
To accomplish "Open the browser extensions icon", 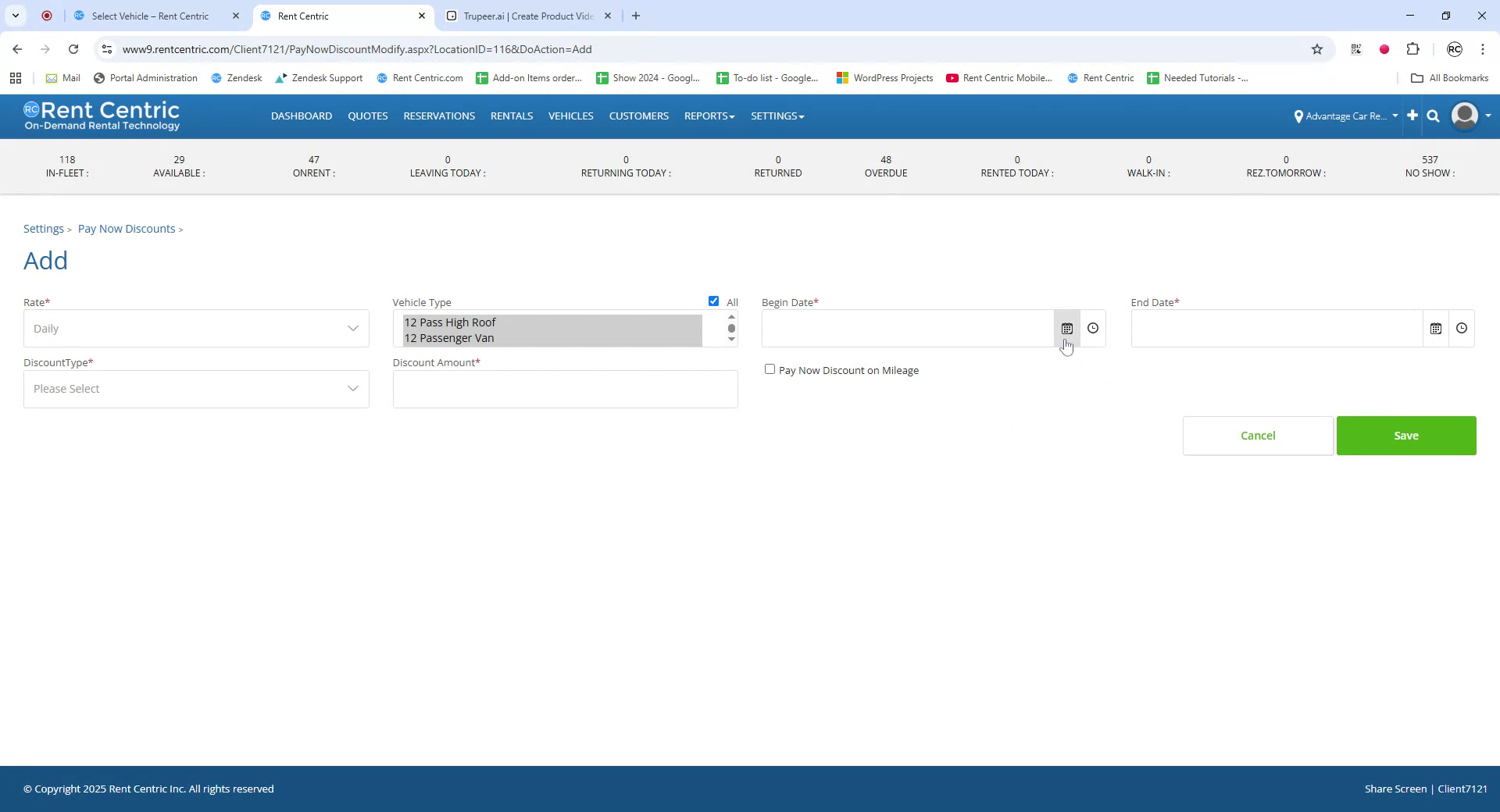I will [1413, 49].
